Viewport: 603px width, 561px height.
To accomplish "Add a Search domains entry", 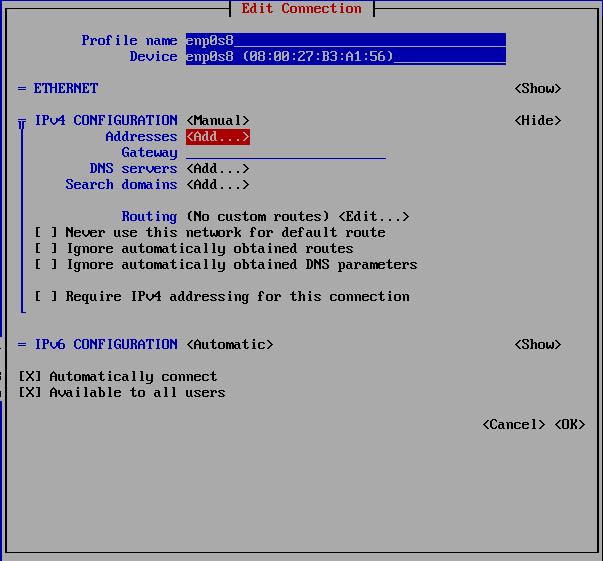I will pos(218,185).
